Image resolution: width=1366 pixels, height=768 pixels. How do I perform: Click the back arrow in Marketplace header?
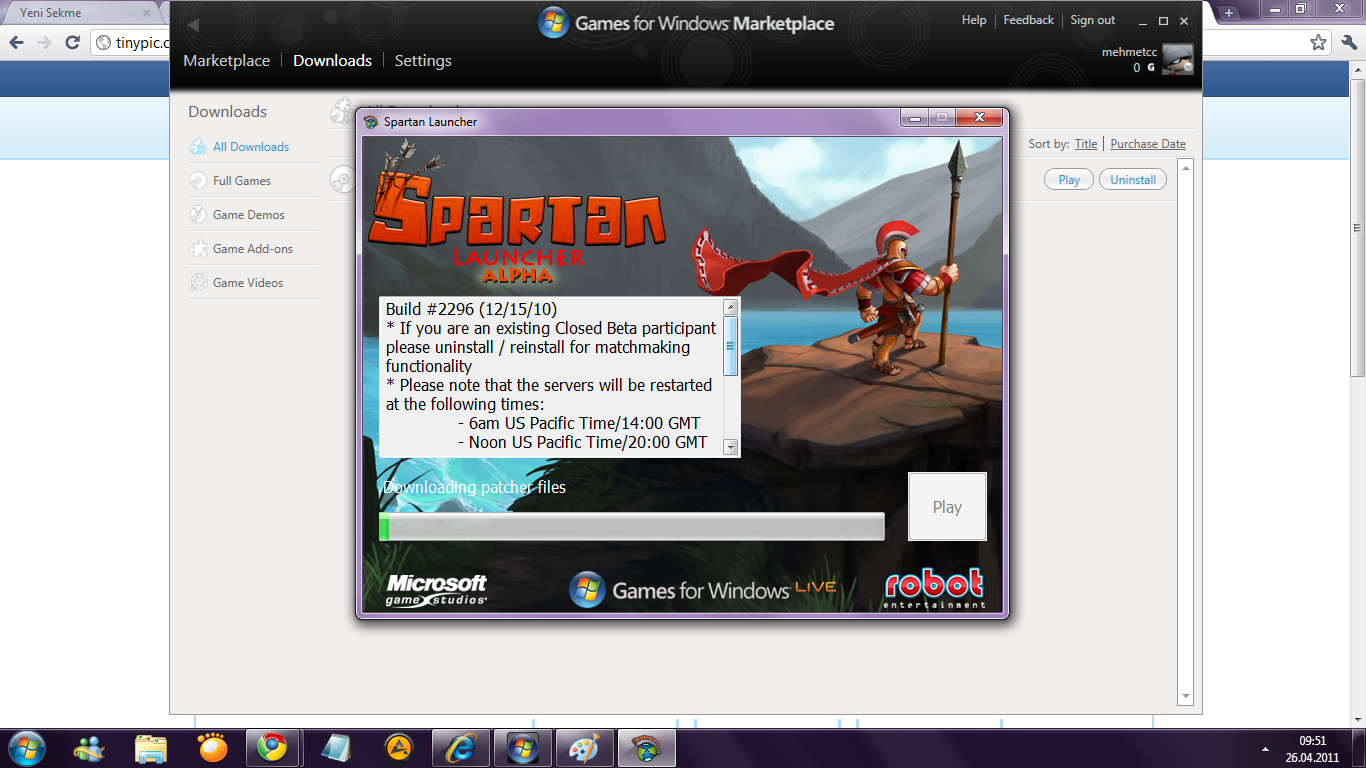pyautogui.click(x=193, y=24)
